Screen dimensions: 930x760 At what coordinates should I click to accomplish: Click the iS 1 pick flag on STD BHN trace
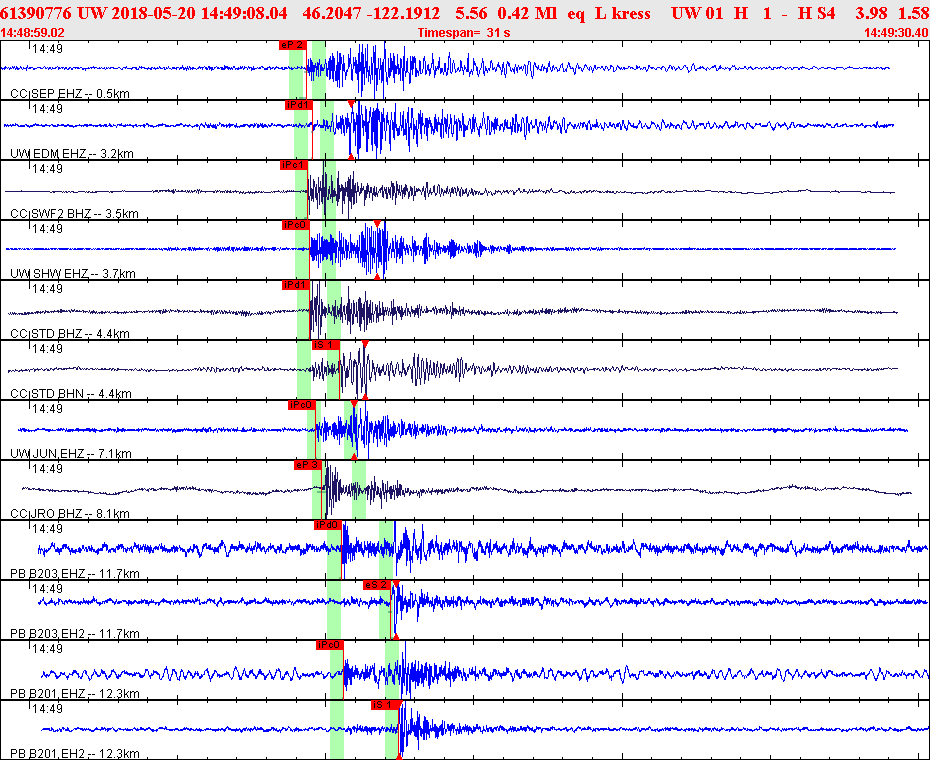point(326,345)
